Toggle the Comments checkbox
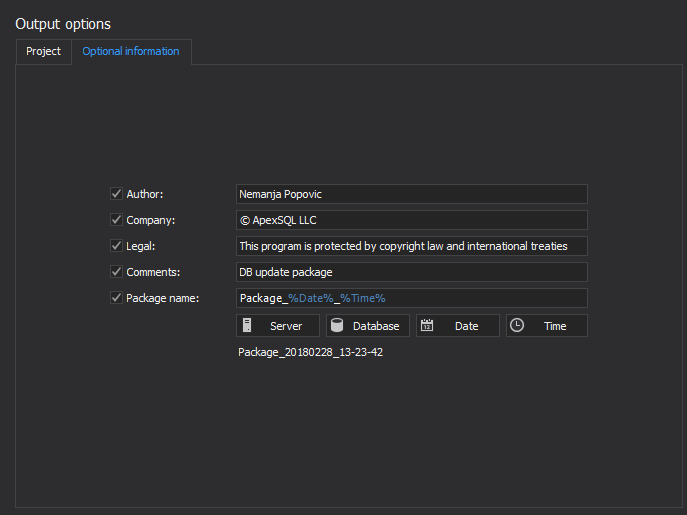This screenshot has width=687, height=515. pyautogui.click(x=116, y=272)
